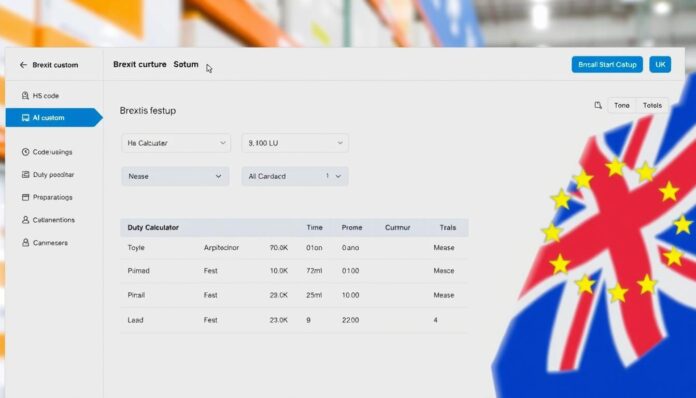
Task: Click the Arpitecinor cell
Action: pyautogui.click(x=221, y=248)
